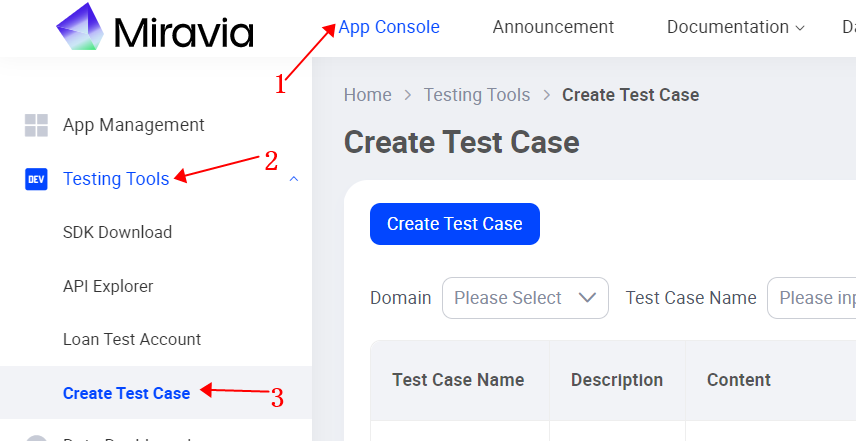Collapse the Testing Tools section chevron

coord(293,179)
